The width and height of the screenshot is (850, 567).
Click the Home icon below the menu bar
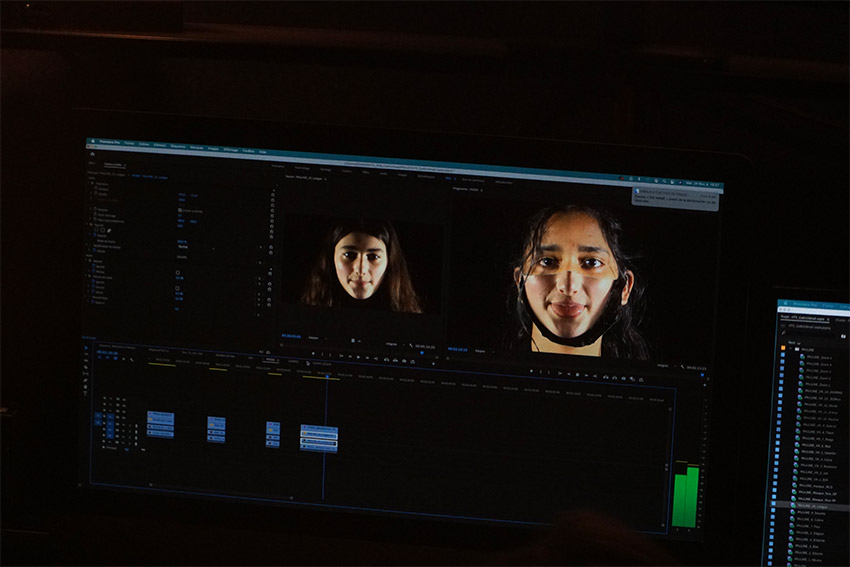(x=92, y=154)
